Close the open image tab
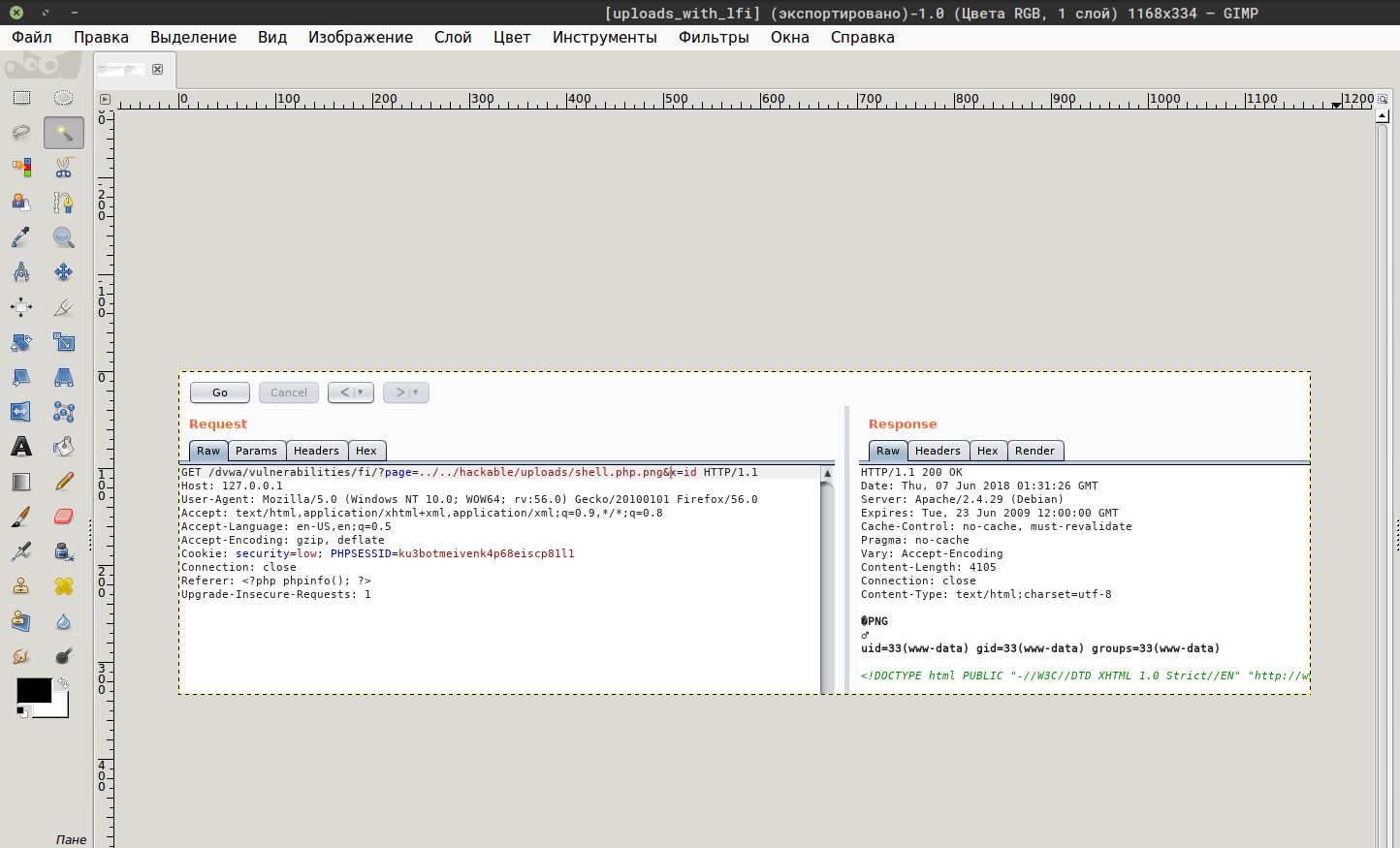Screen dimensions: 1400x848 (x=157, y=70)
